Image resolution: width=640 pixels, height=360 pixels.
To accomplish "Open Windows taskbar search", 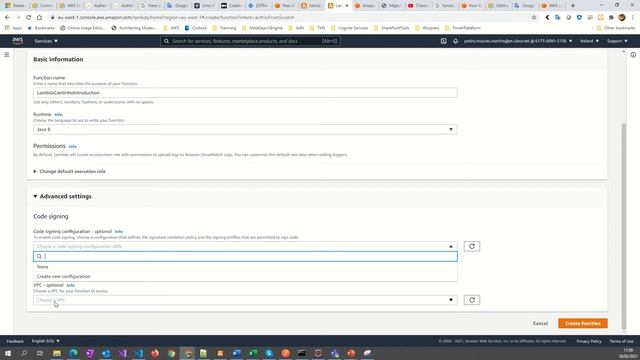I will click(x=24, y=353).
